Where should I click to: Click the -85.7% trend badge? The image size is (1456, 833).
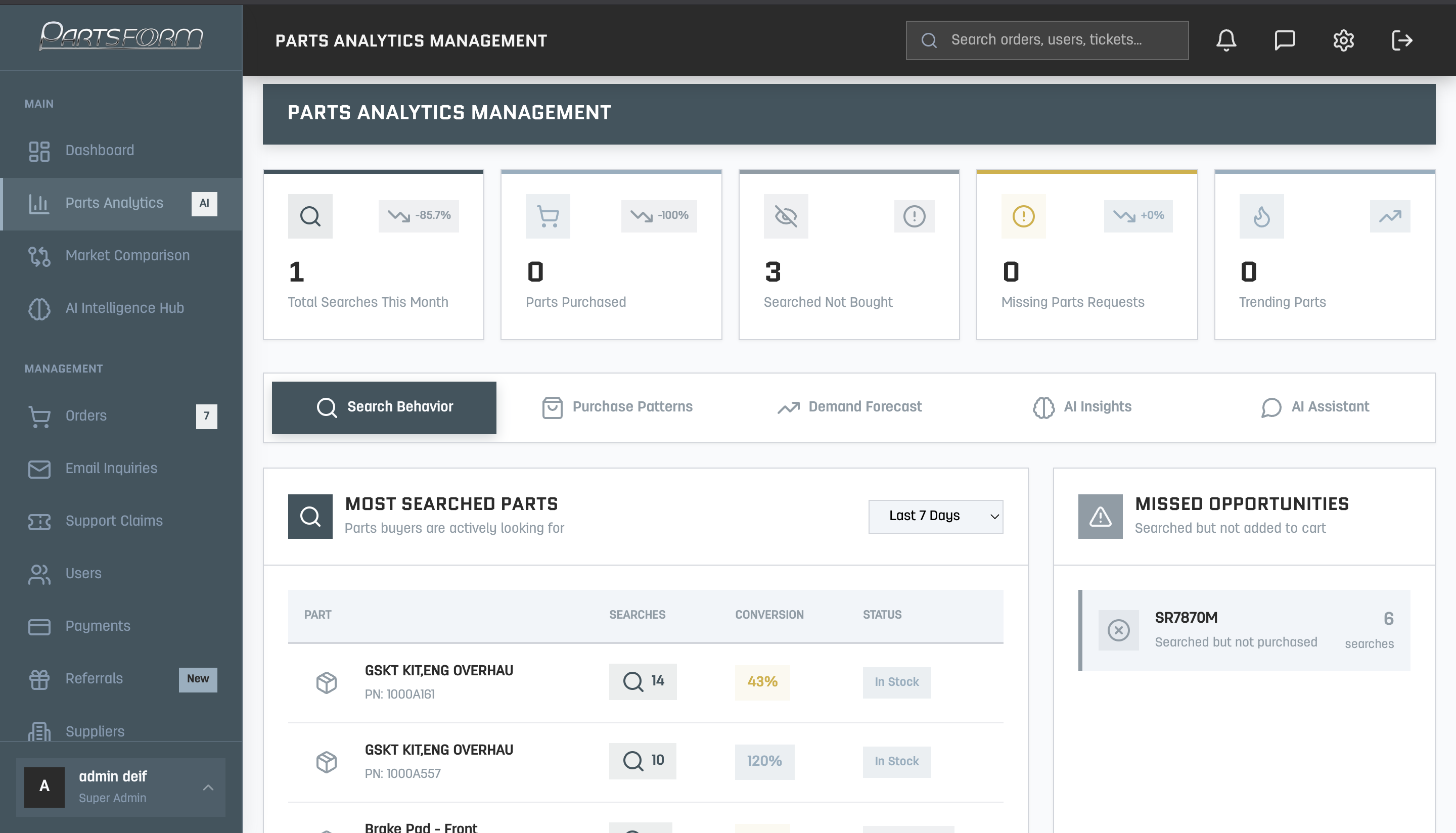(419, 216)
